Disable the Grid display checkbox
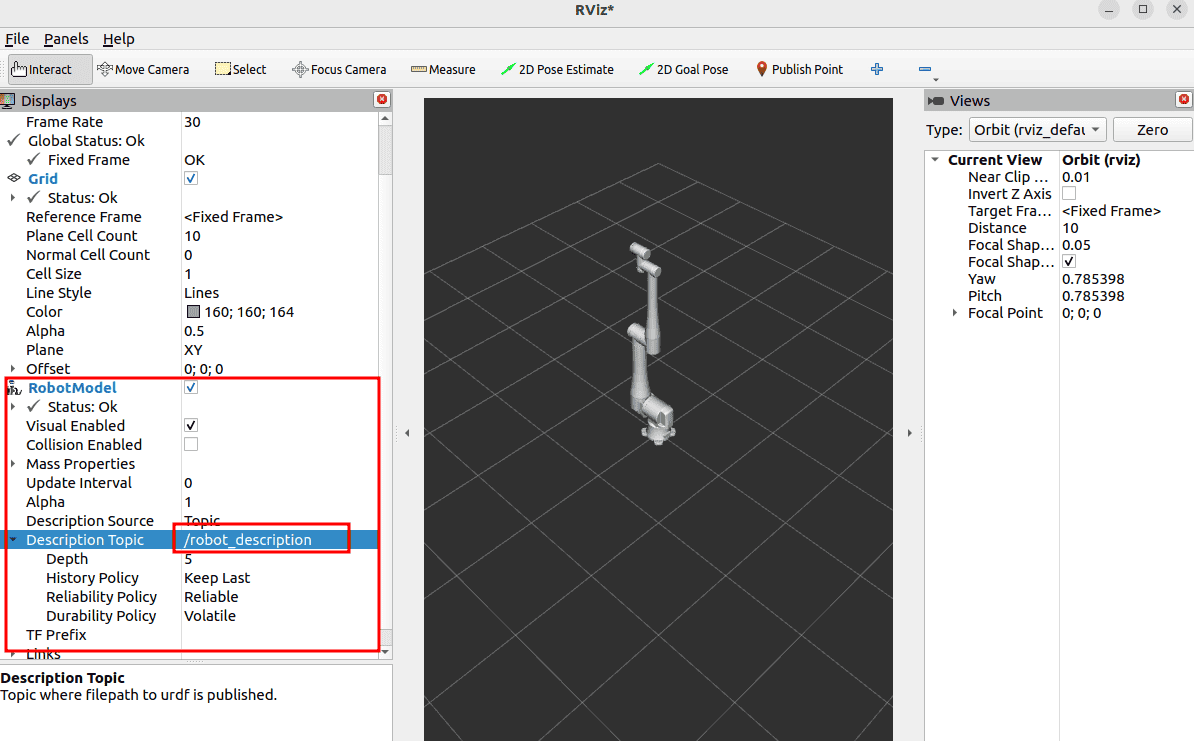Image resolution: width=1194 pixels, height=741 pixels. tap(191, 178)
